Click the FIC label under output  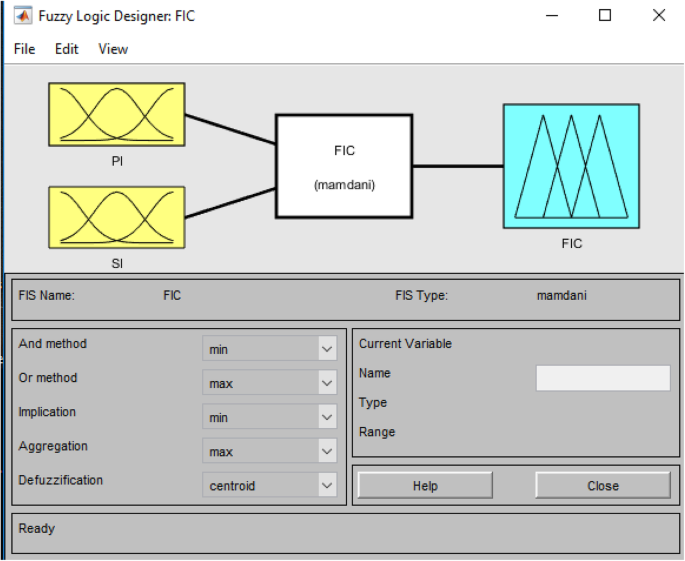click(572, 243)
